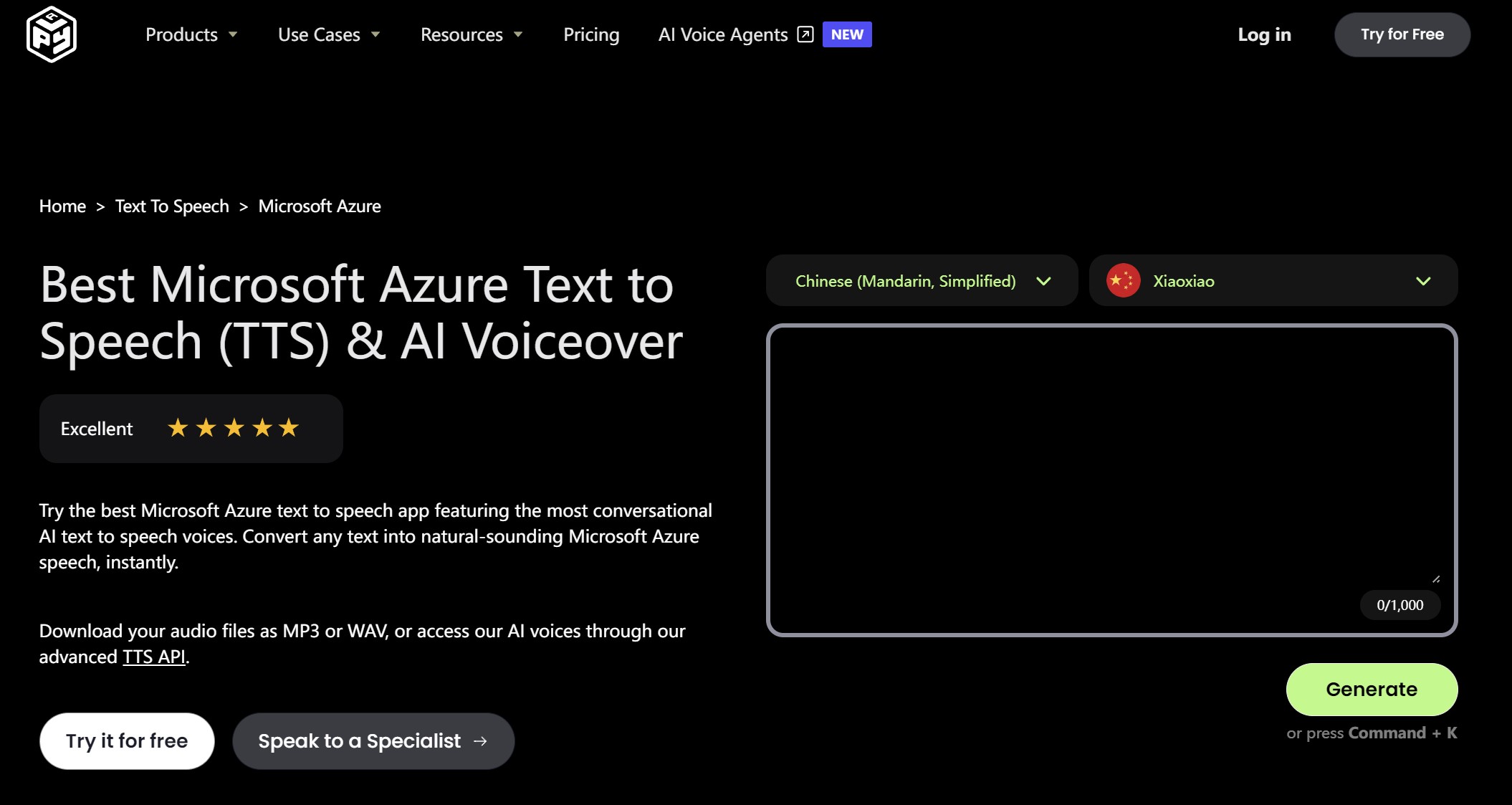
Task: Click inside the text to speech input area
Action: click(1112, 480)
